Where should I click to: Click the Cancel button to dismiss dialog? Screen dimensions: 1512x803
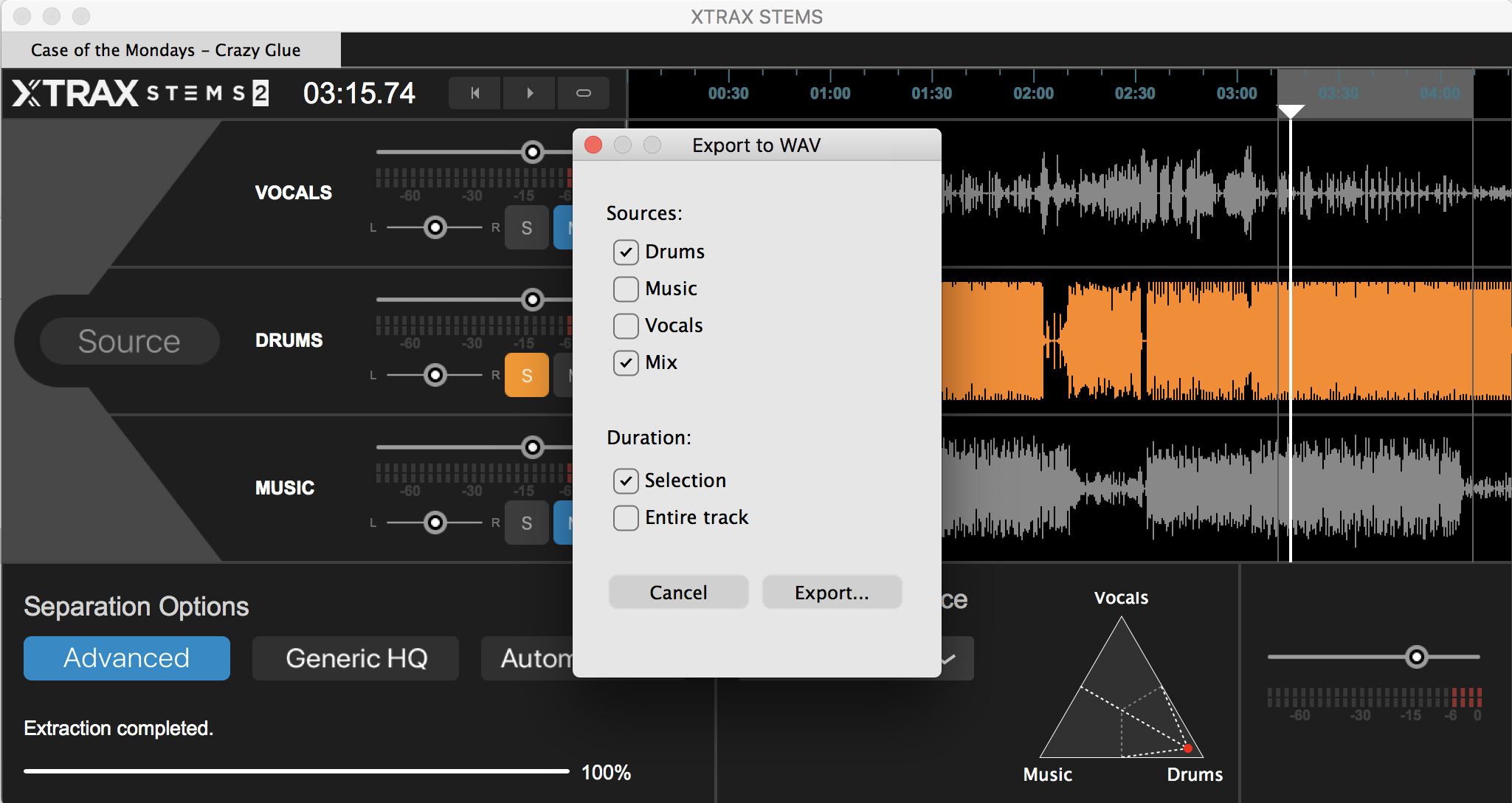click(x=678, y=592)
